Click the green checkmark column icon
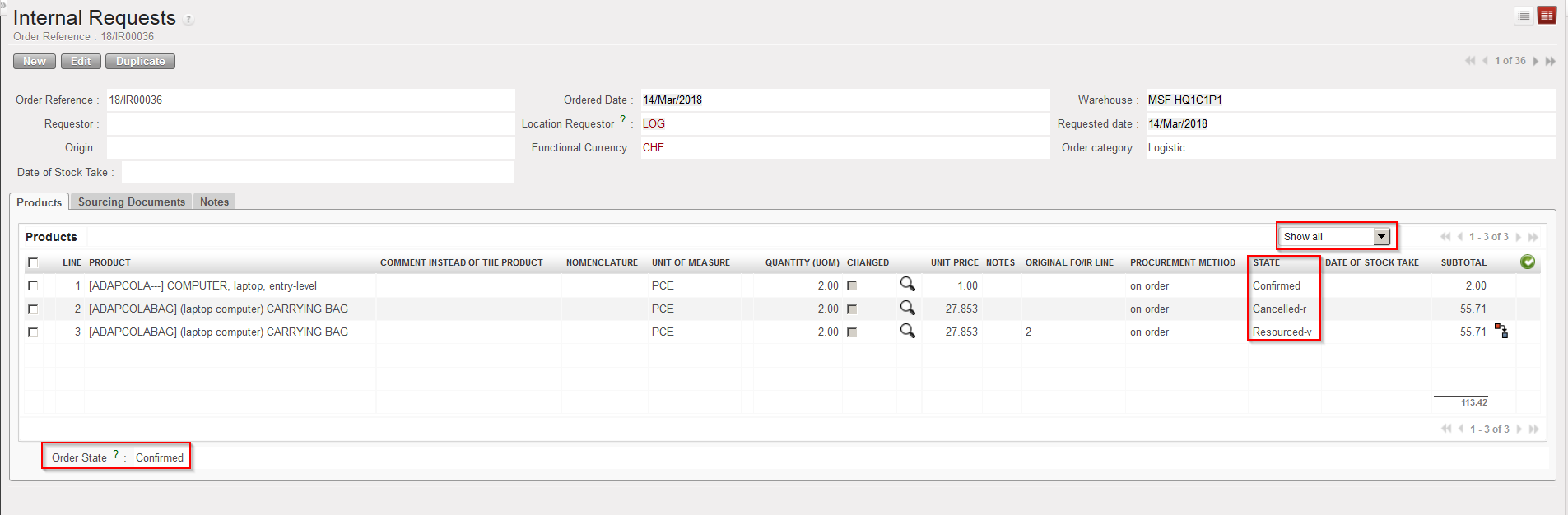 [x=1527, y=262]
